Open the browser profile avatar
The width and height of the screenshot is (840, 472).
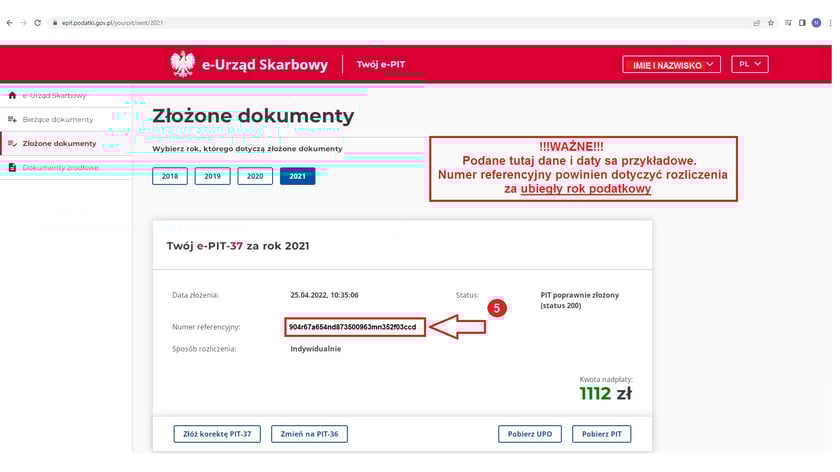(816, 23)
